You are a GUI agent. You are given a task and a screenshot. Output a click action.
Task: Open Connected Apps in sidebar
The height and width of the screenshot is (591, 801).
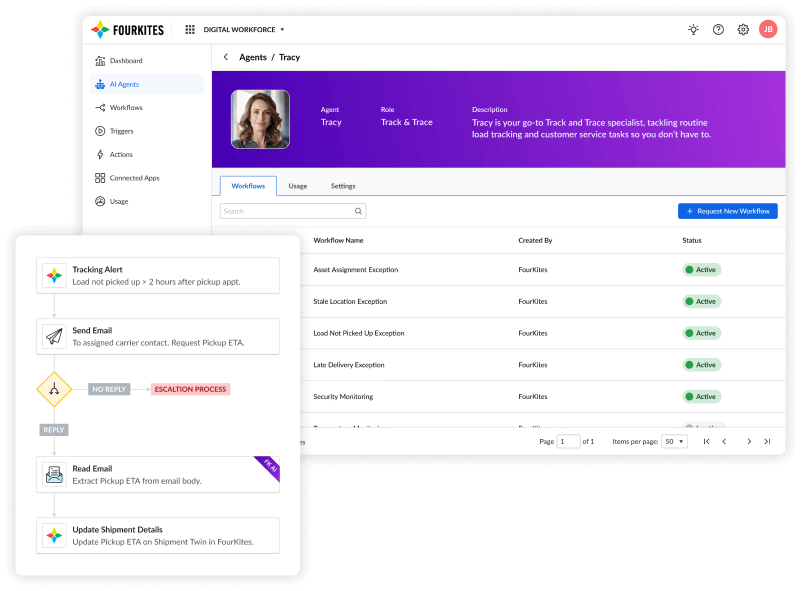click(147, 178)
